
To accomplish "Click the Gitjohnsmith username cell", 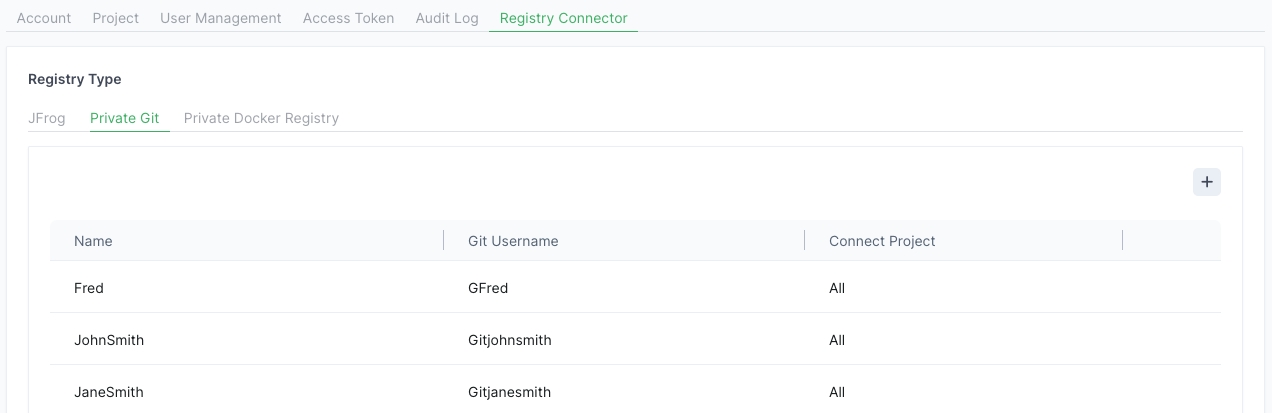I will (x=510, y=340).
